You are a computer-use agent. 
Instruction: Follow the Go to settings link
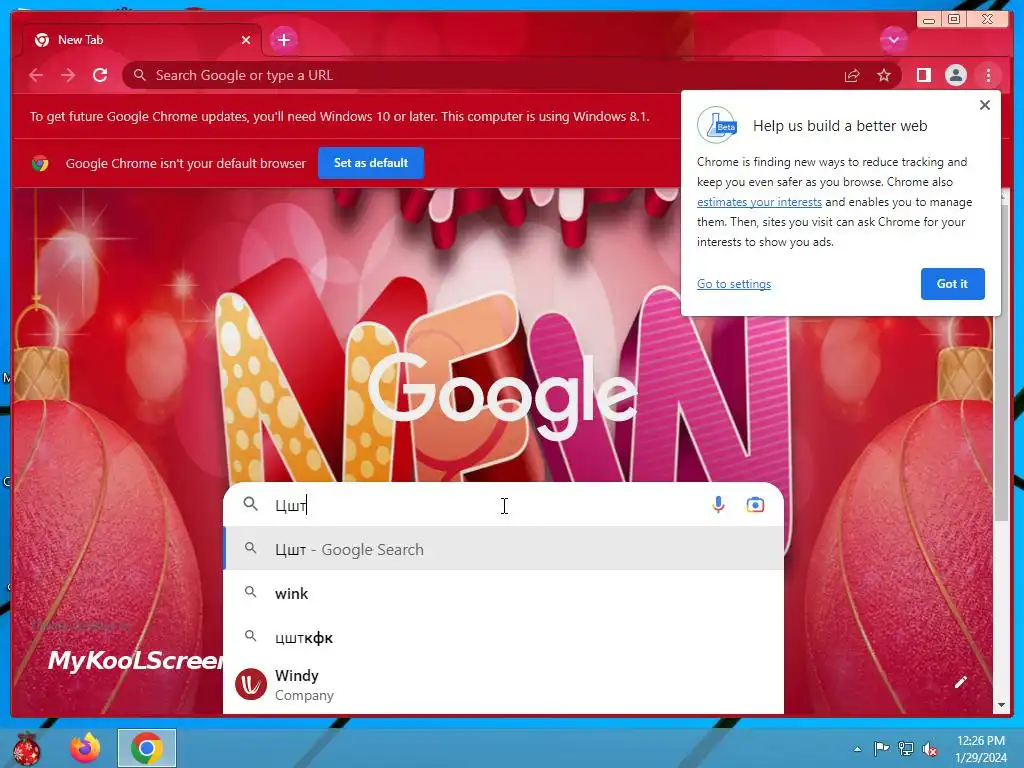pos(733,283)
